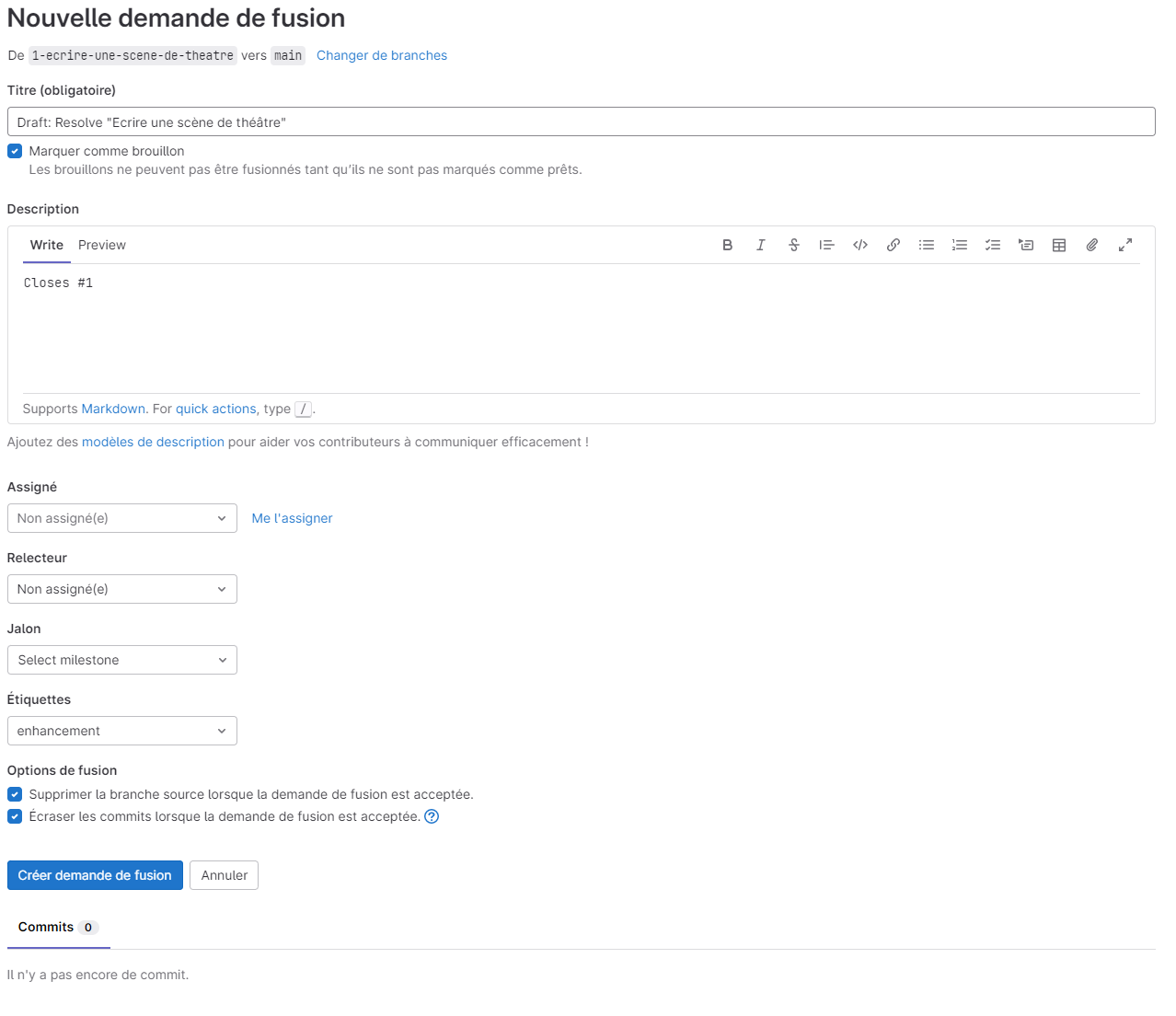This screenshot has width=1176, height=1016.
Task: Insert a table into description
Action: [1058, 245]
